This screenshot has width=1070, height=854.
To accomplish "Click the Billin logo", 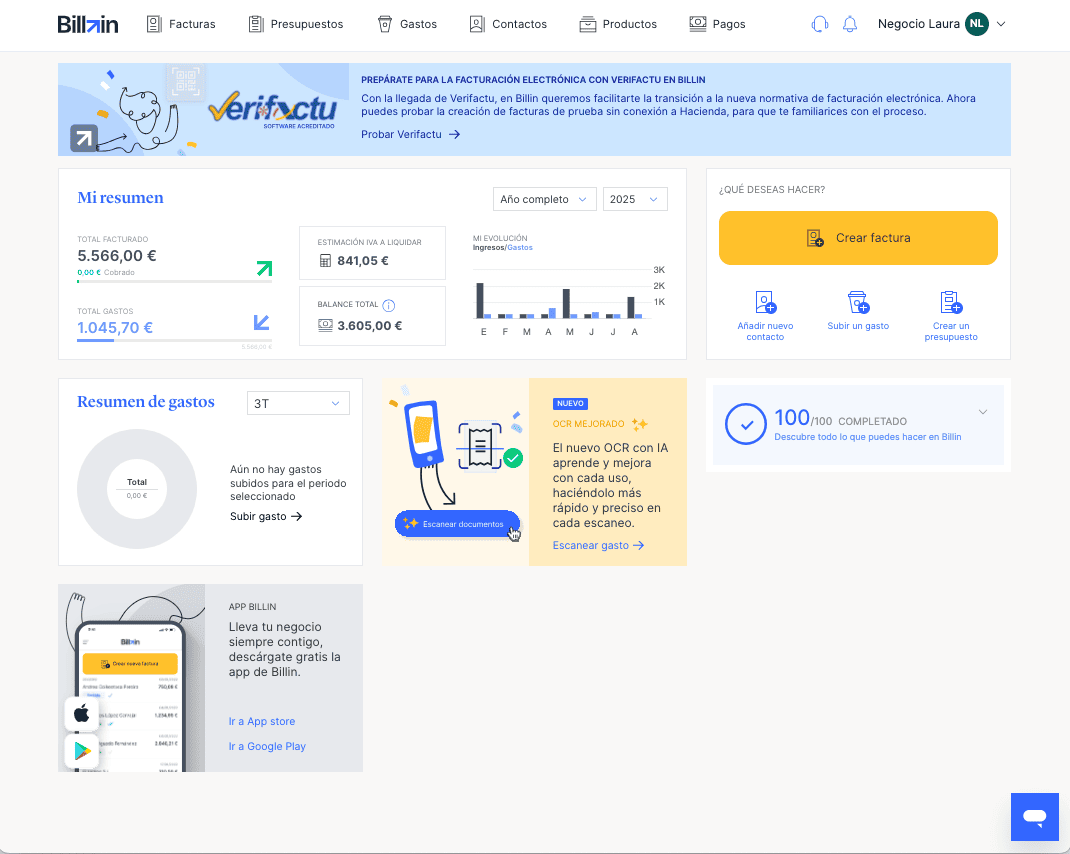I will click(x=88, y=24).
